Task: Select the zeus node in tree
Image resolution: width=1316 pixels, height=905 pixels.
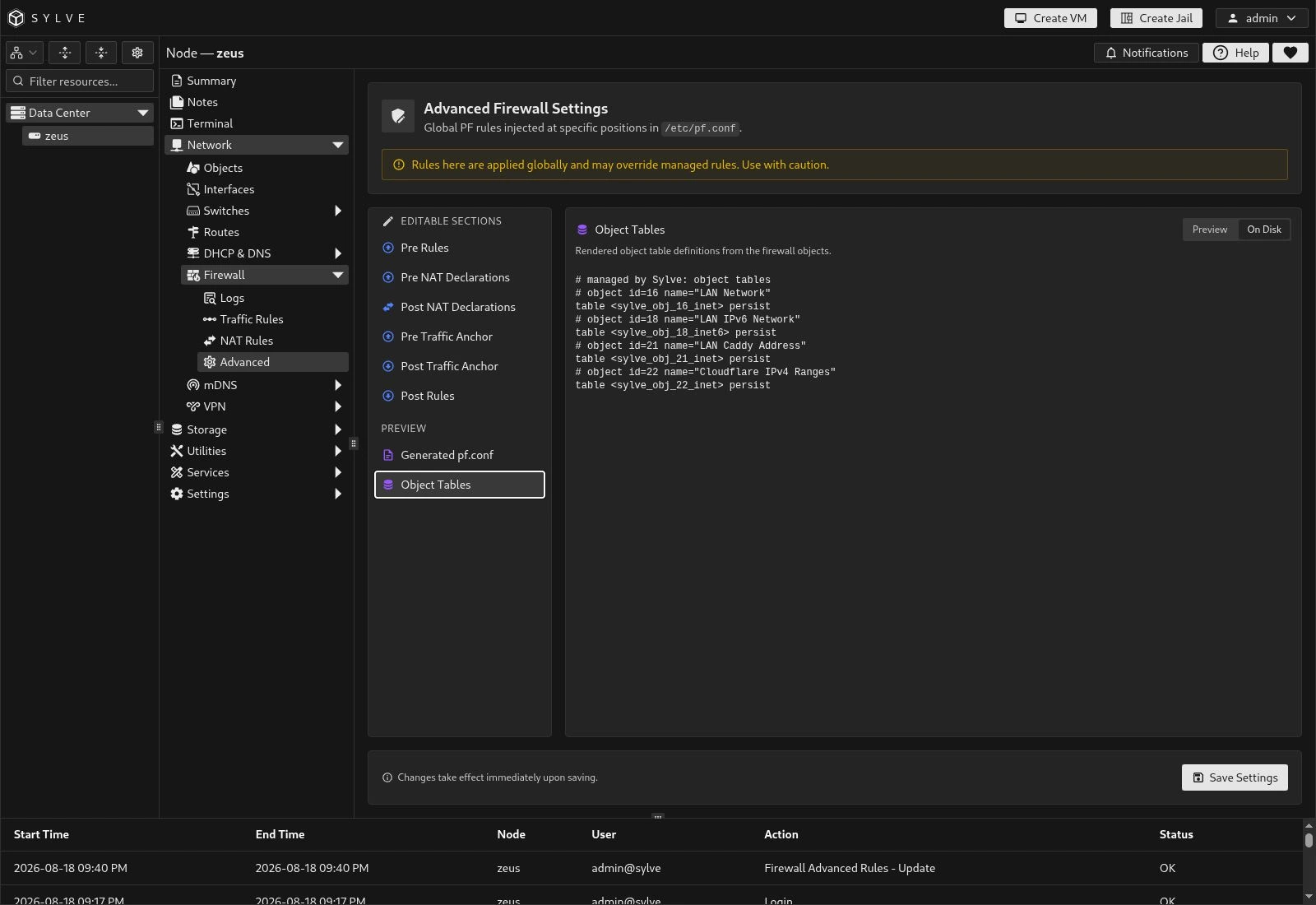Action: pos(88,136)
